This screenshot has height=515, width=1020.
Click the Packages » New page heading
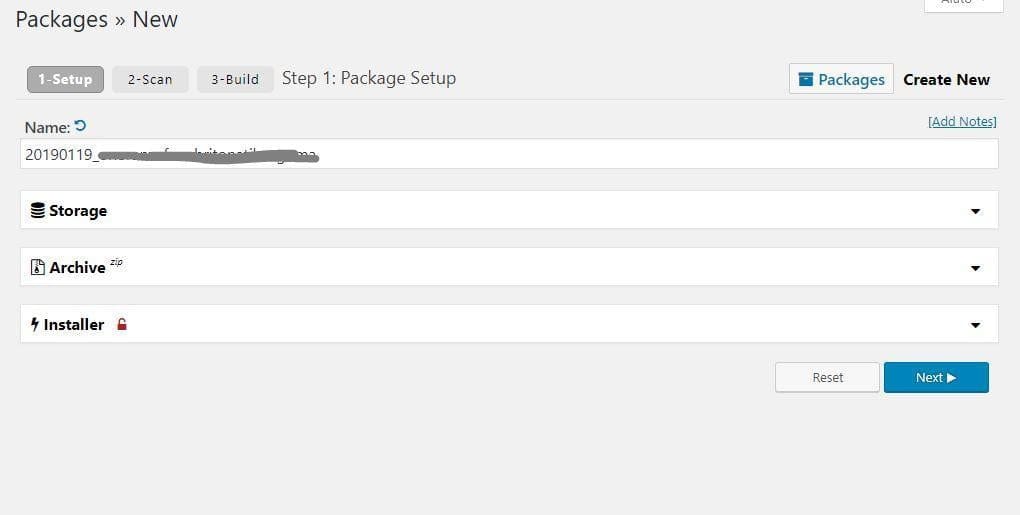tap(96, 19)
